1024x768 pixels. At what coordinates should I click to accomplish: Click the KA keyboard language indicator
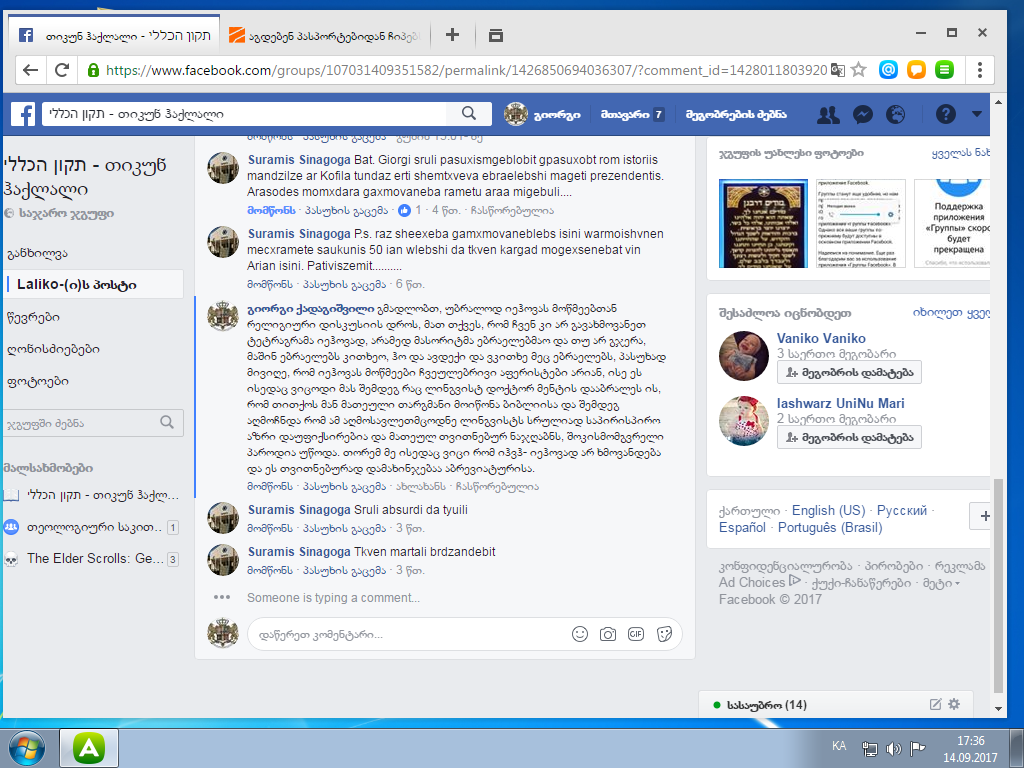tap(839, 746)
